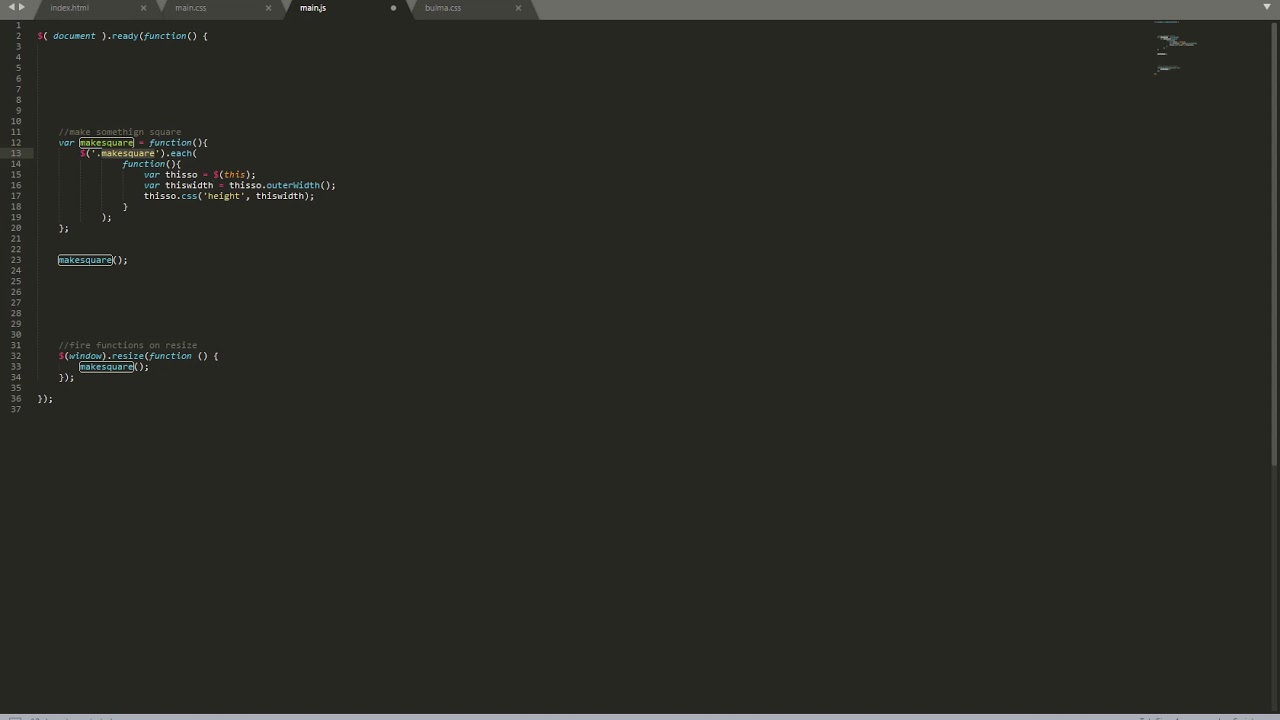
Task: Go to next tab using right arrow
Action: [x=22, y=7]
